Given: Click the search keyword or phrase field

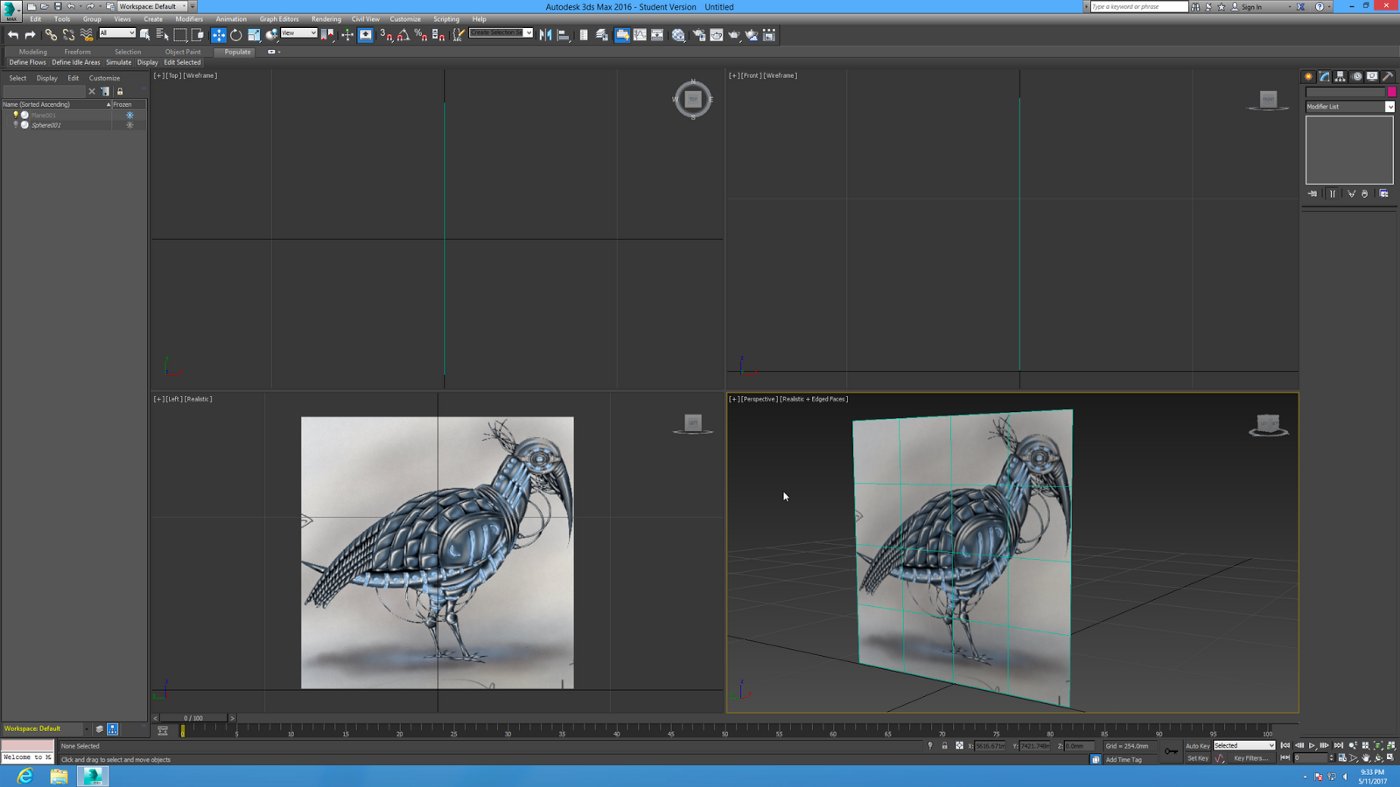Looking at the screenshot, I should (1138, 6).
